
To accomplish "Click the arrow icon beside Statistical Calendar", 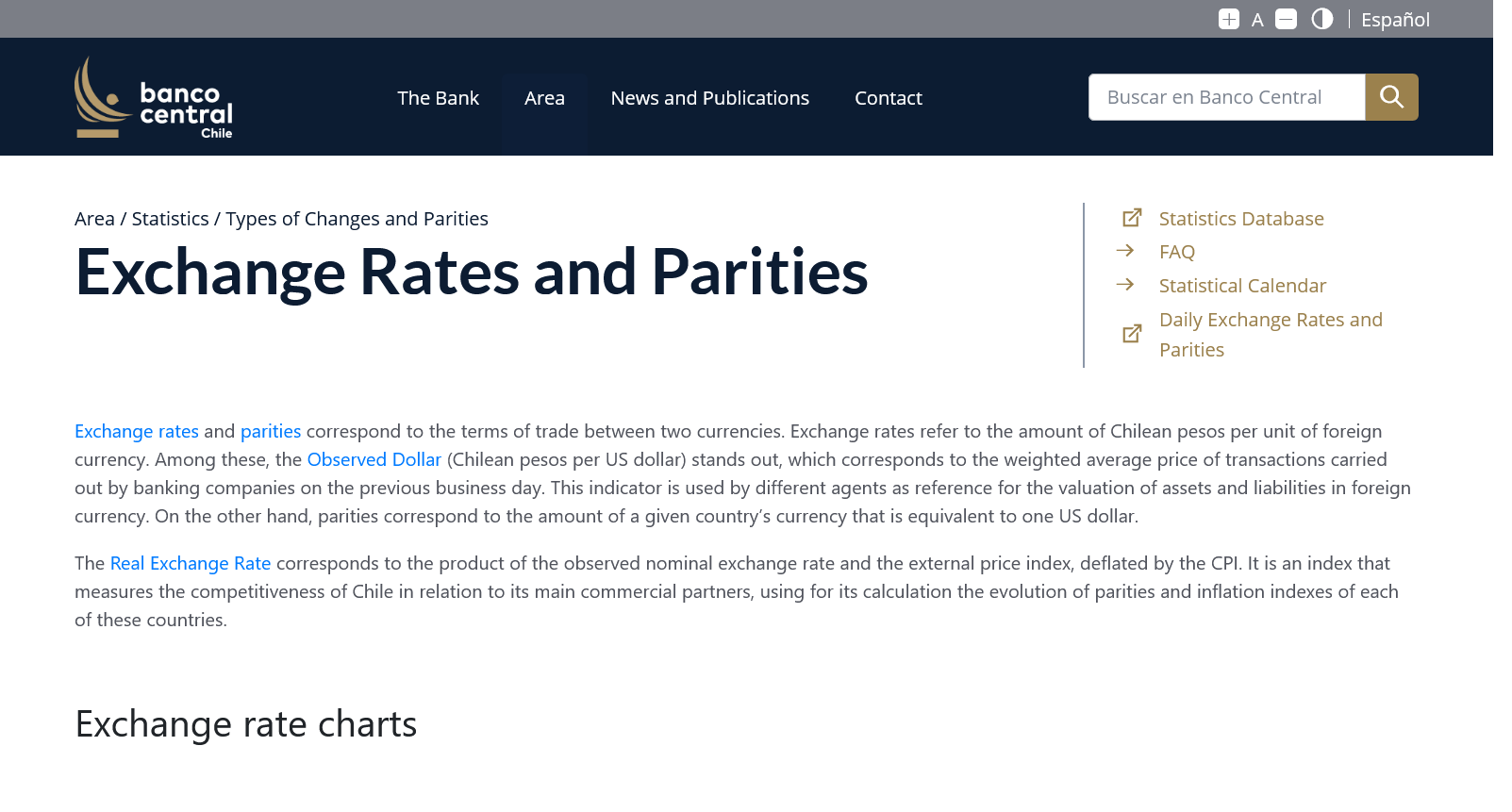I will click(1125, 285).
